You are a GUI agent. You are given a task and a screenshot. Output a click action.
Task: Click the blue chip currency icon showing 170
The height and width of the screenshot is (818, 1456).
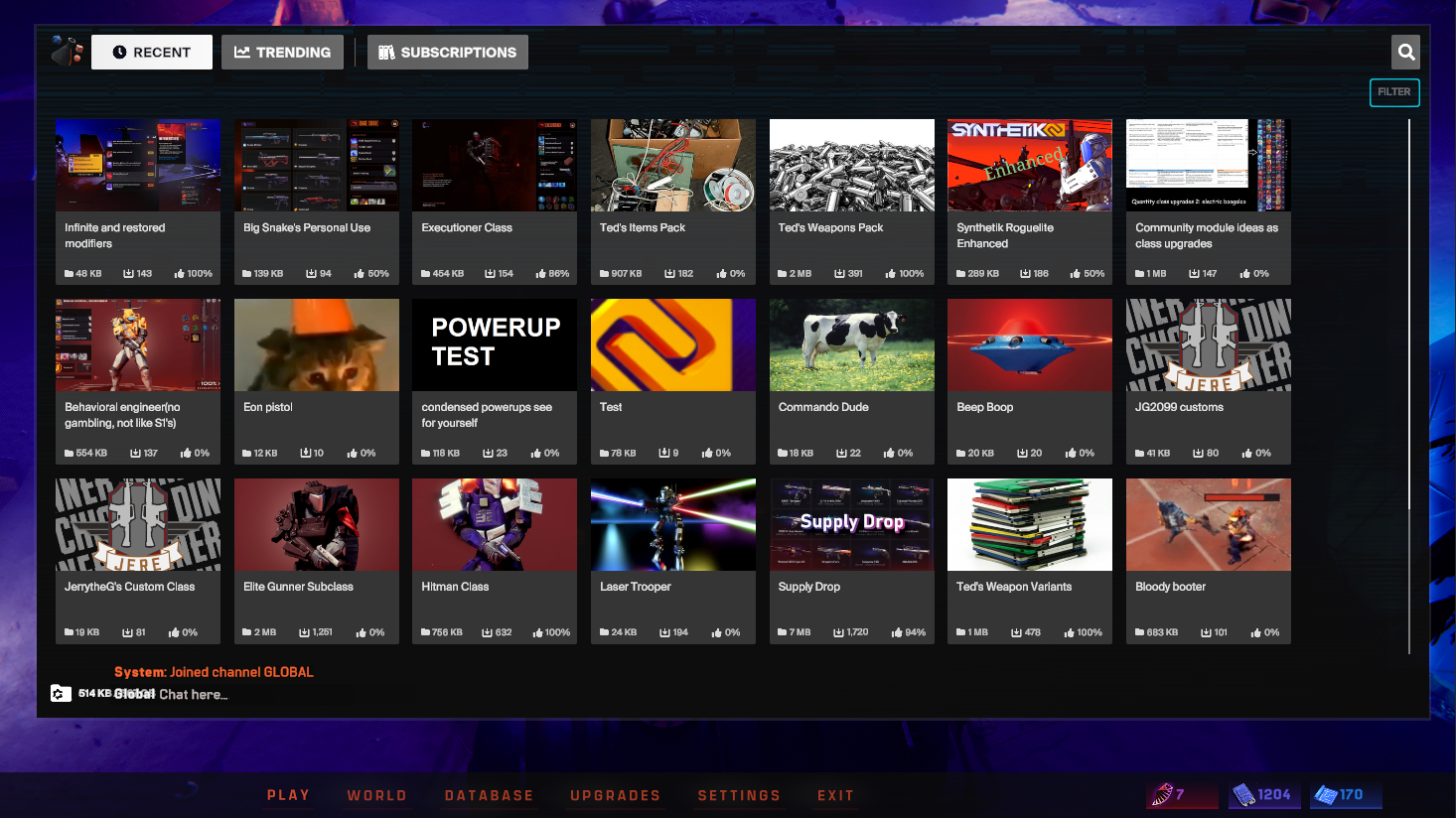[1326, 794]
